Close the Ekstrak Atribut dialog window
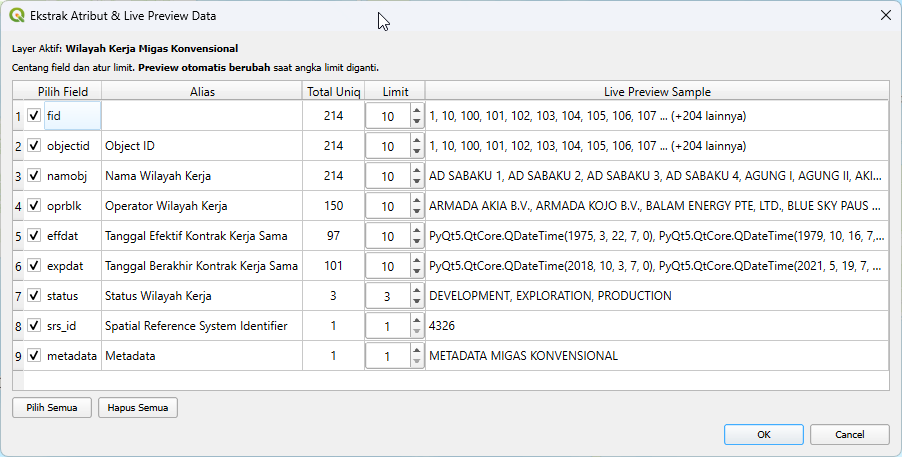The image size is (902, 457). [x=884, y=16]
